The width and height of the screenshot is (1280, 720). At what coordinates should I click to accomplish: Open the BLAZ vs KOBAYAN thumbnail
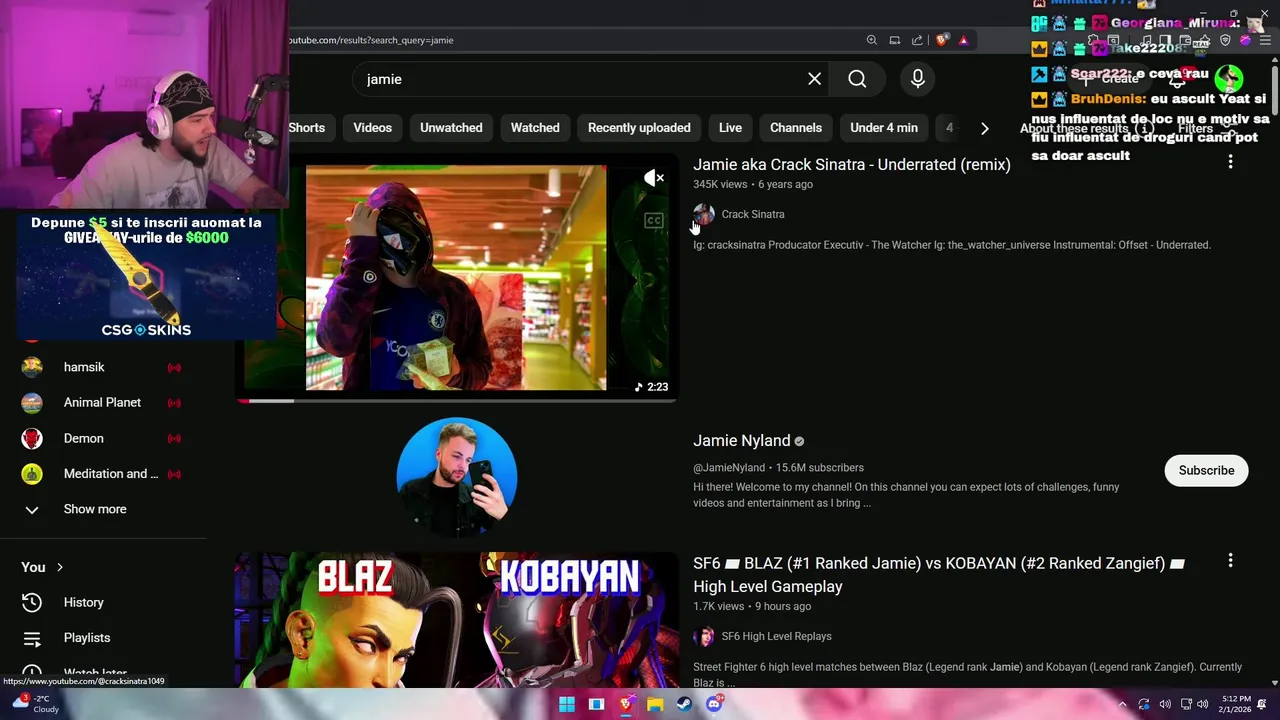point(457,620)
